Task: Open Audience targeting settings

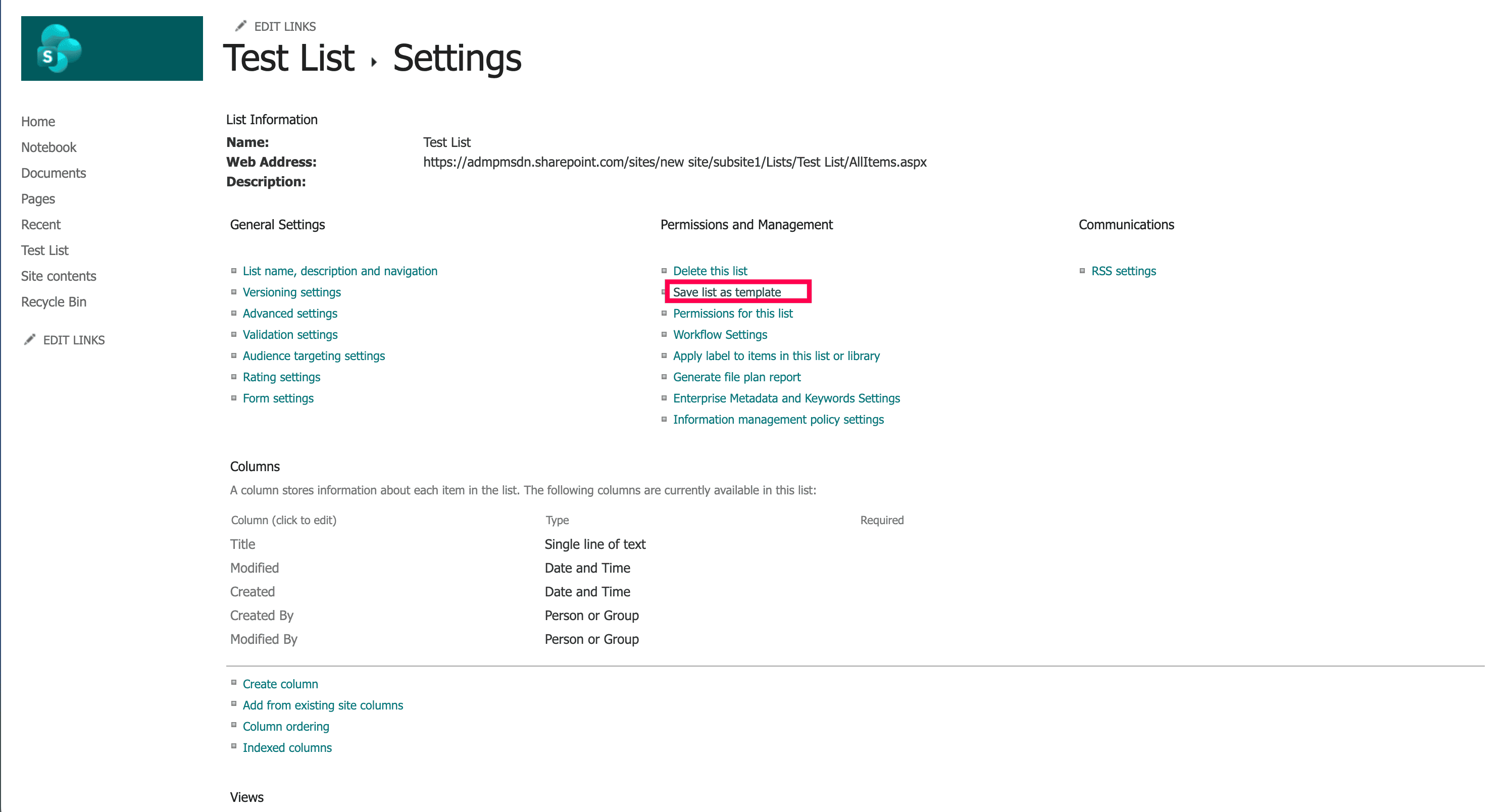Action: point(313,355)
